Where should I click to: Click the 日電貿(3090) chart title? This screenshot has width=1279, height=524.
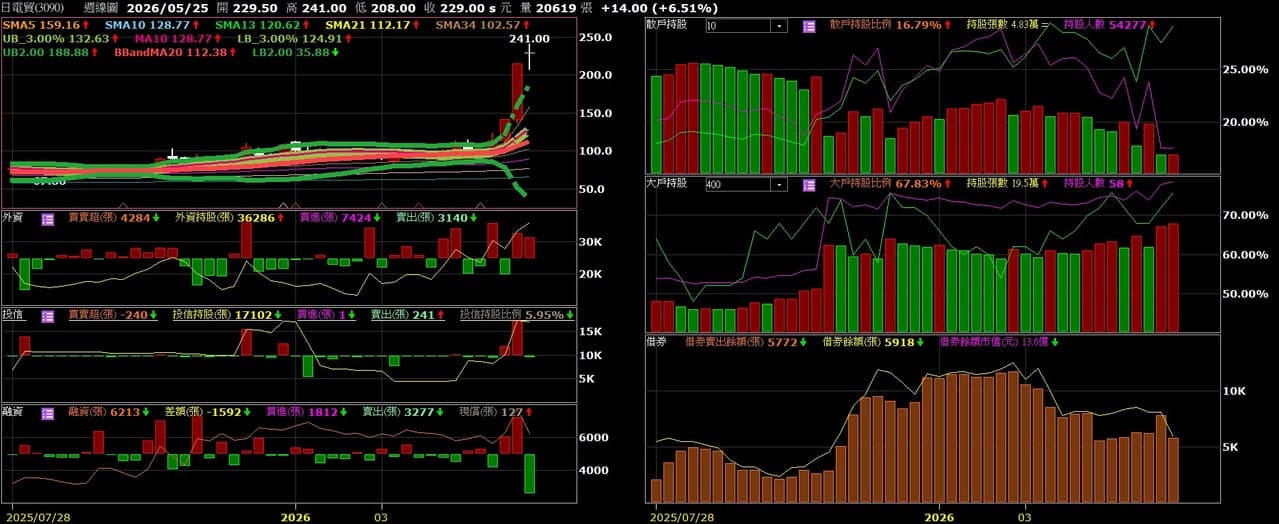pos(33,7)
